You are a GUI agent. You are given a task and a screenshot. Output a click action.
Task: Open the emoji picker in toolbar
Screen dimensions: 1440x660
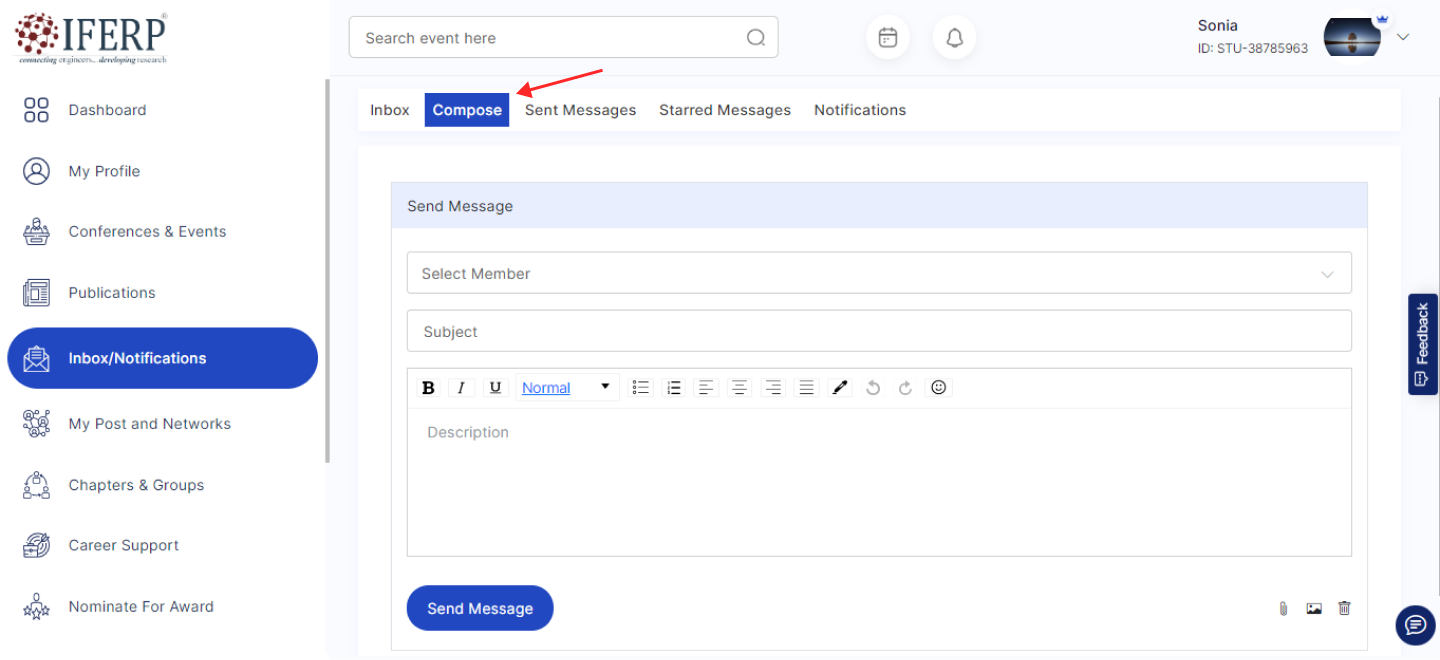938,388
